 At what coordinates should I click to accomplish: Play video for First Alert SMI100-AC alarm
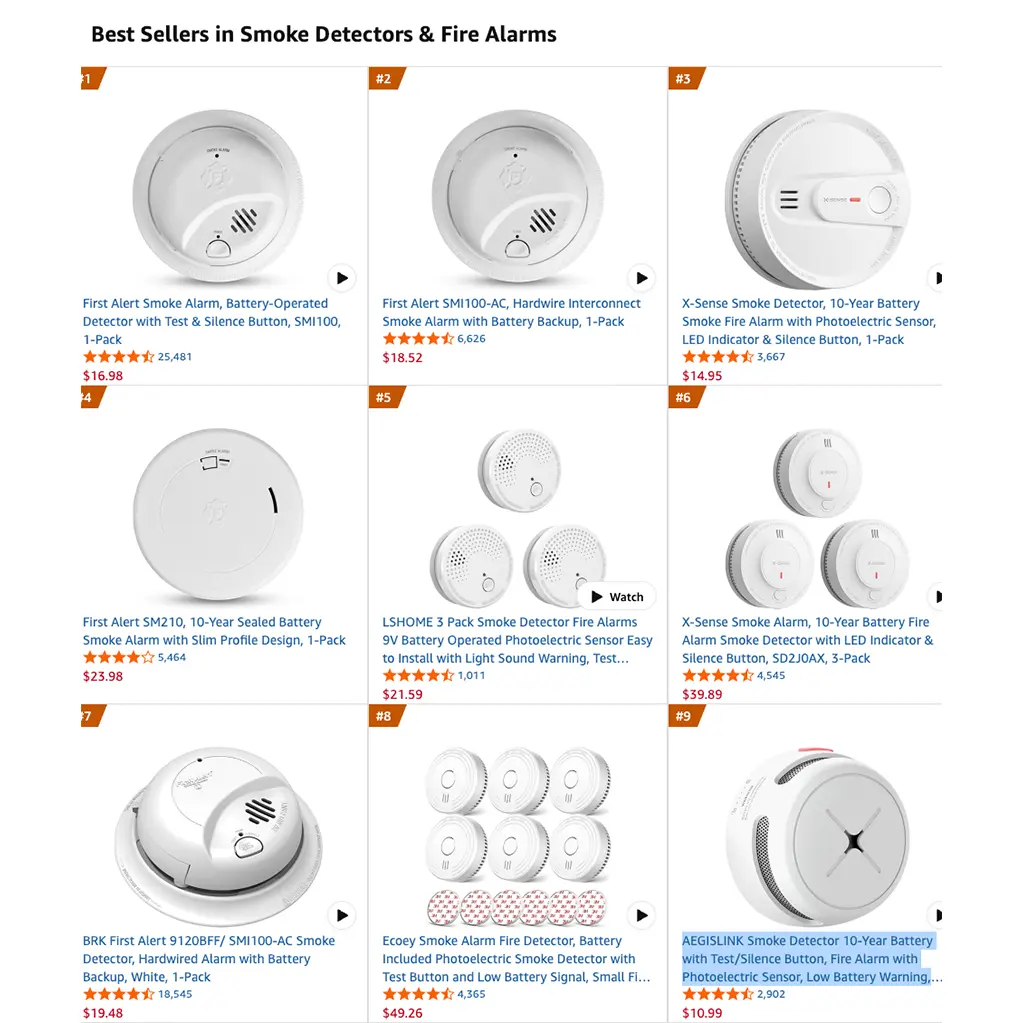point(641,278)
